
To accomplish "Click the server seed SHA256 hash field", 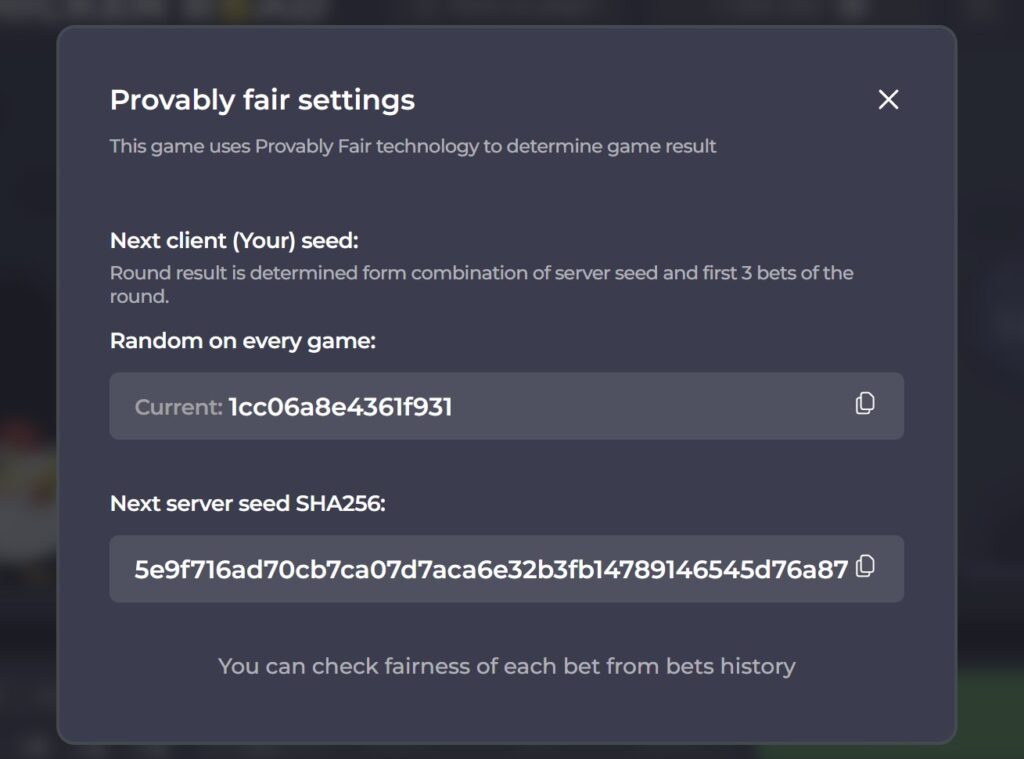I will pyautogui.click(x=507, y=569).
